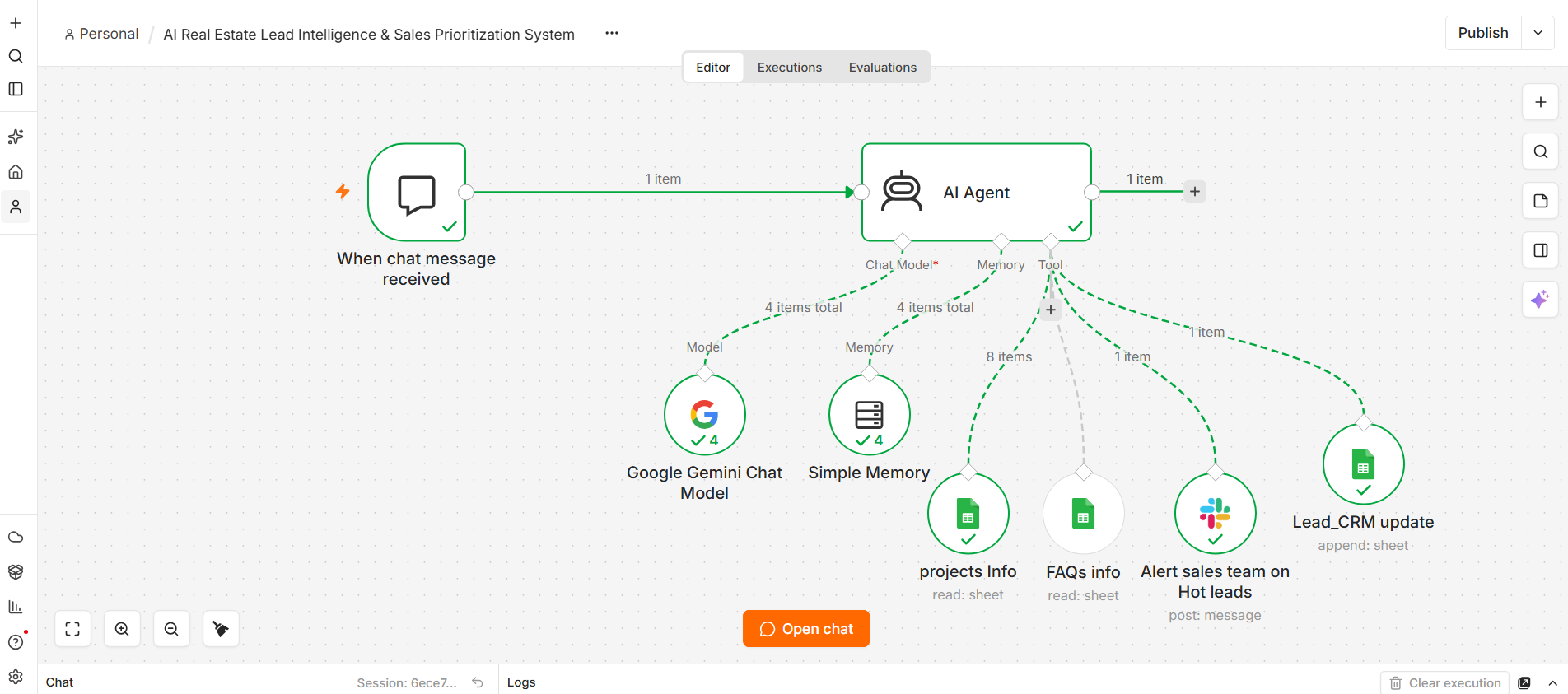Click the workflow name title
Image resolution: width=1568 pixels, height=694 pixels.
369,35
